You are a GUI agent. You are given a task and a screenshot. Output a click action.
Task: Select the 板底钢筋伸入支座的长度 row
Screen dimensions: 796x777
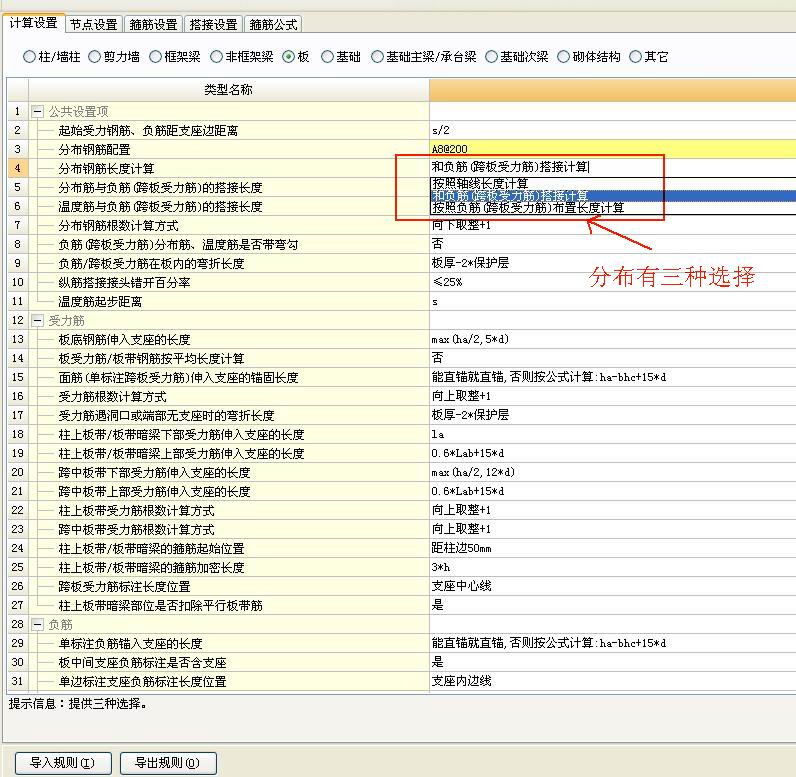tap(228, 340)
